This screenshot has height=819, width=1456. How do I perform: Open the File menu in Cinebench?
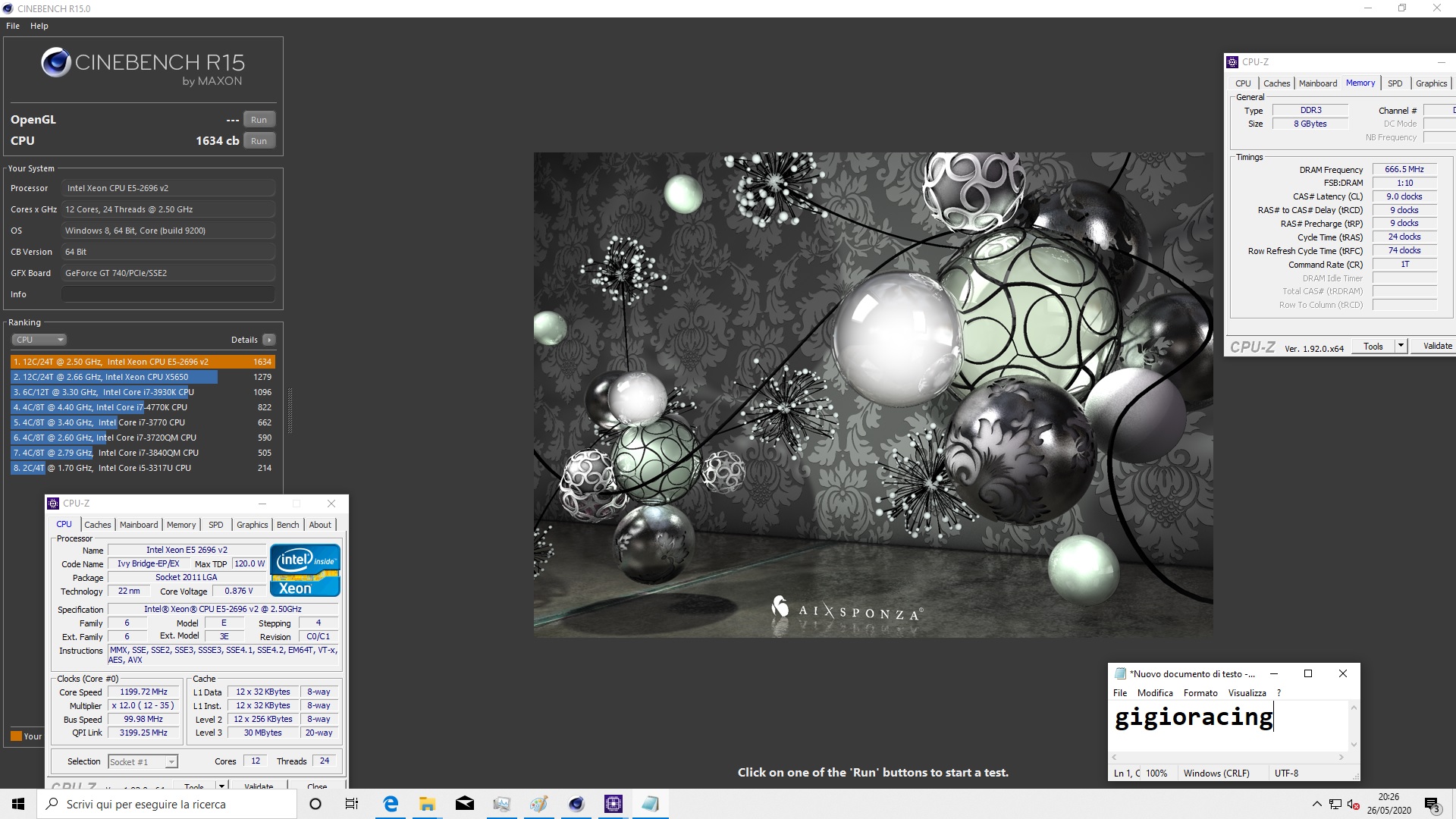(13, 26)
